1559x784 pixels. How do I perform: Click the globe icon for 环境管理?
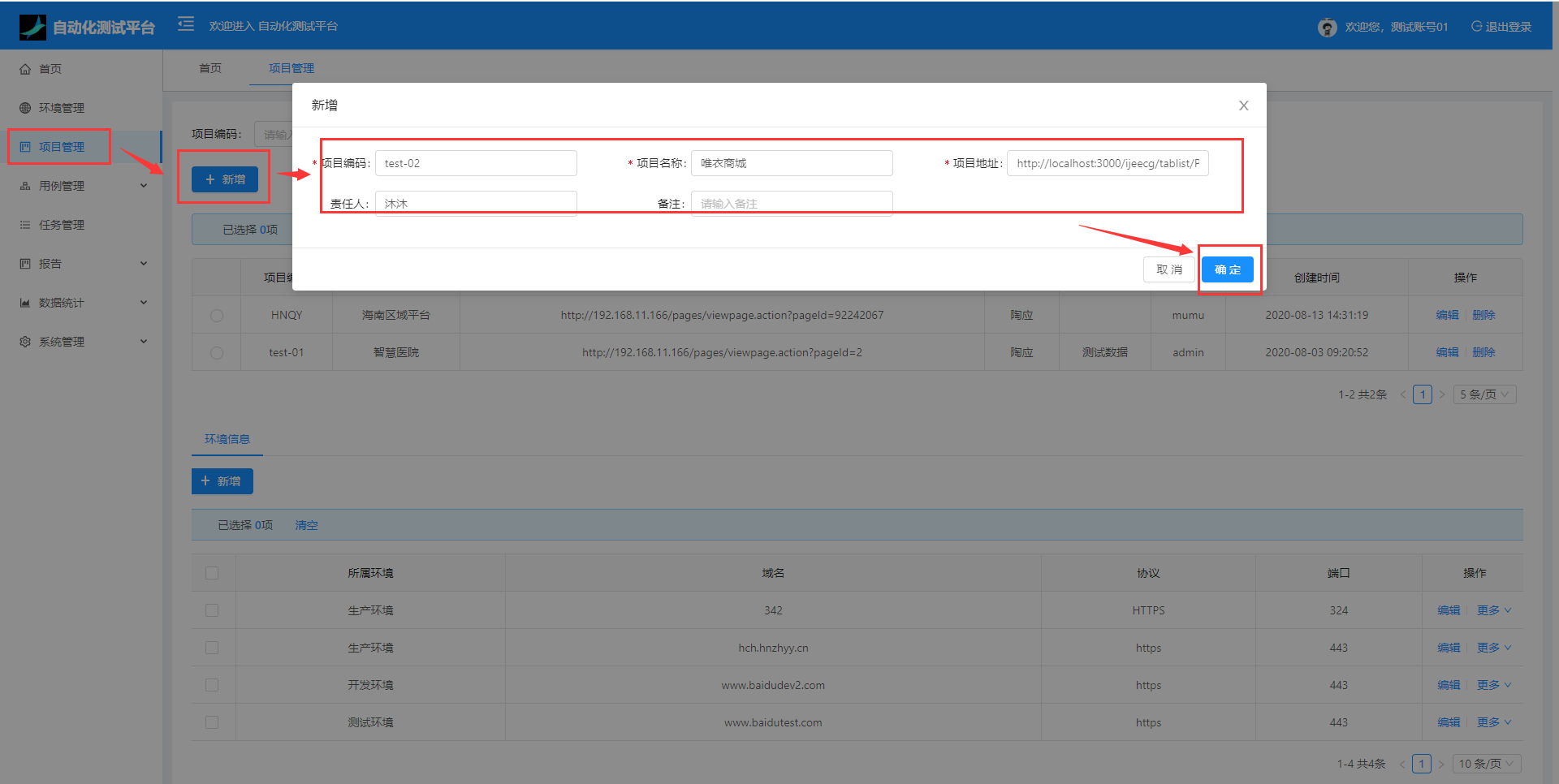(x=25, y=108)
